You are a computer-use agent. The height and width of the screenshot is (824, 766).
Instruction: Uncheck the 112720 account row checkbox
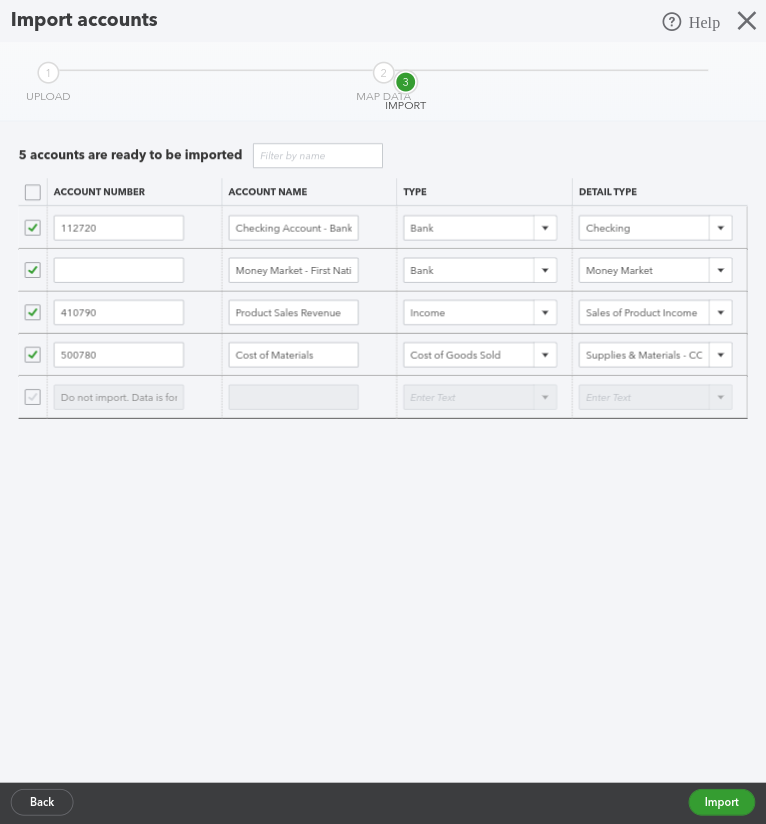coord(33,228)
